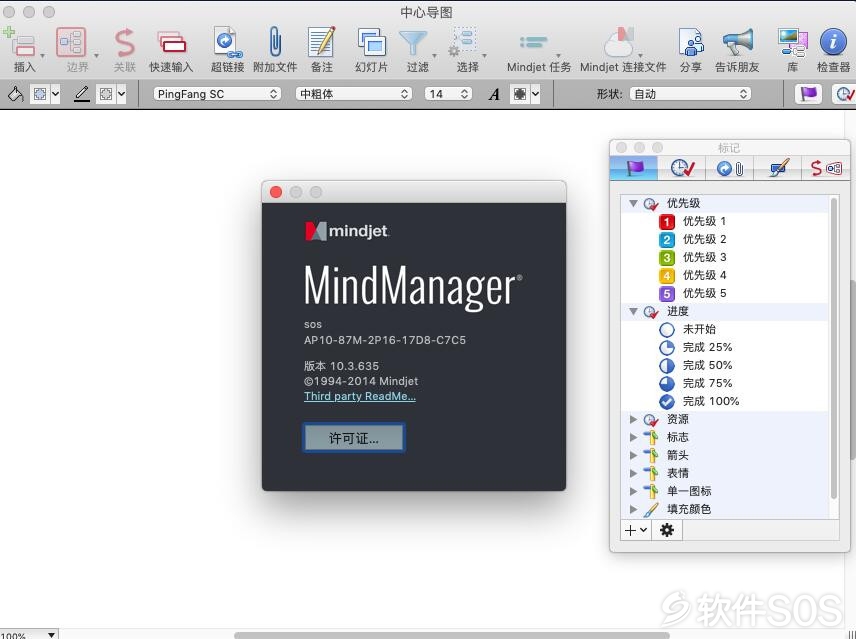Expand the 表情 group
The image size is (856, 639).
tap(633, 473)
